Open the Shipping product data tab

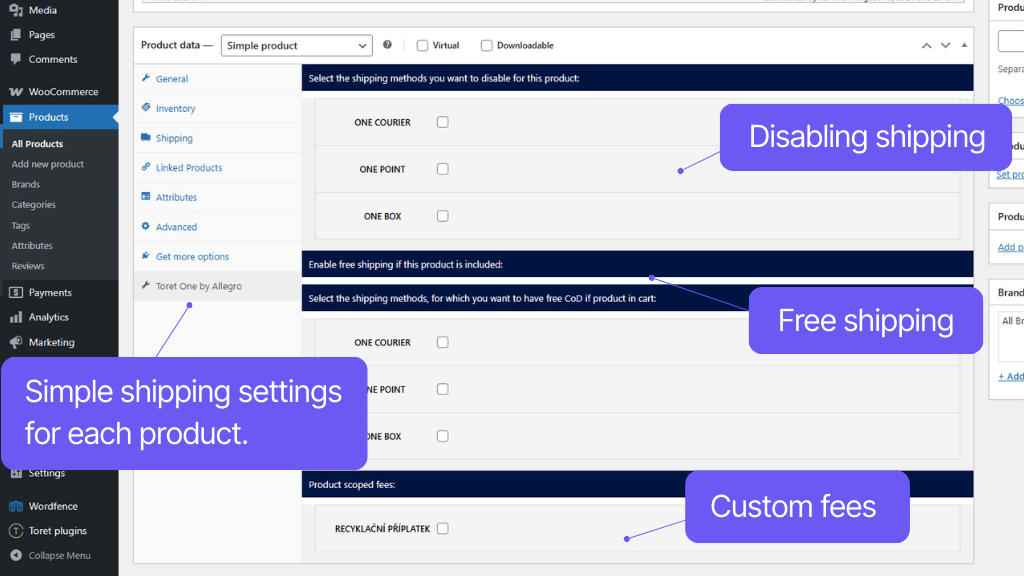[x=217, y=138]
